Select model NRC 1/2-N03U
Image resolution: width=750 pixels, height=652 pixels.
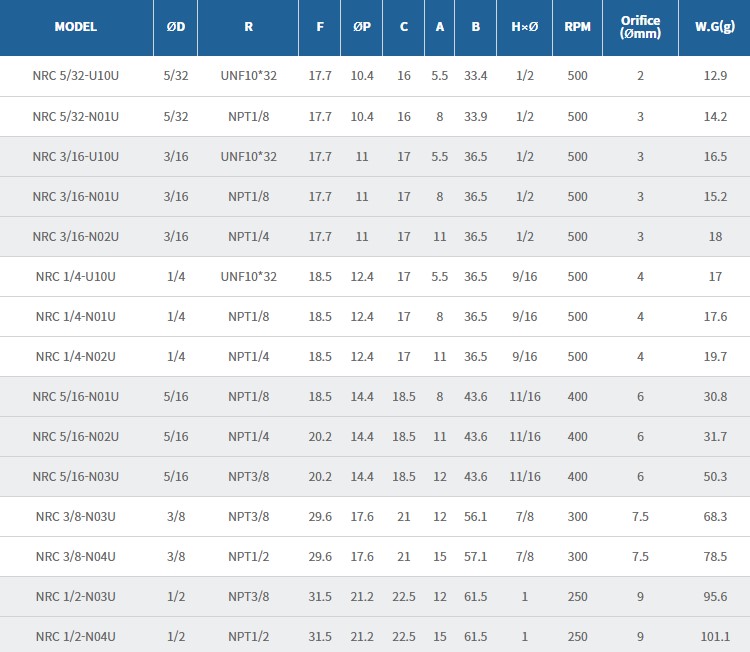click(x=76, y=596)
